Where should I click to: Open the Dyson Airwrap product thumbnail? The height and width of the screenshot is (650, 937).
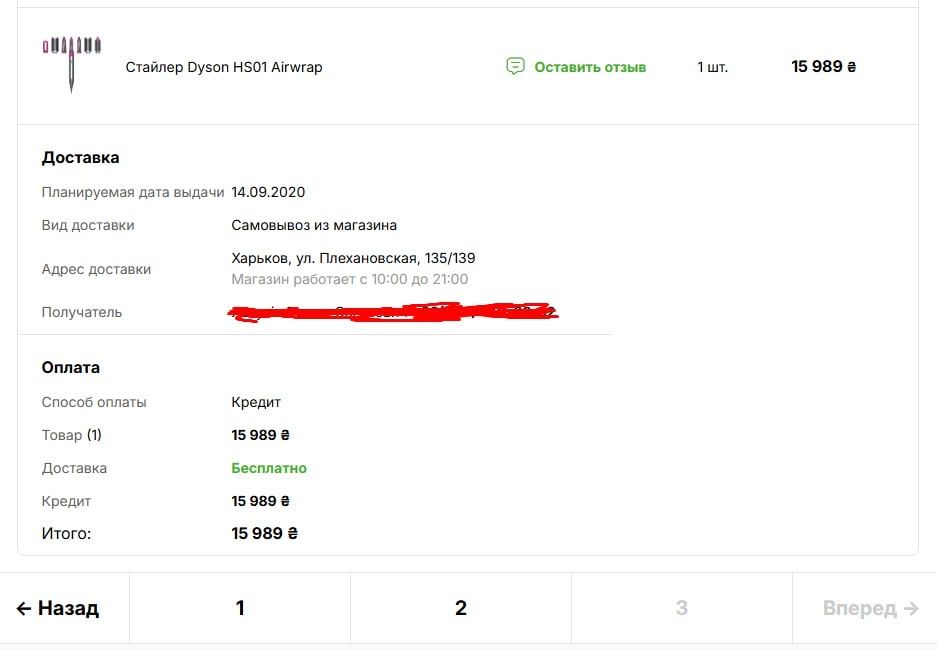coord(72,64)
